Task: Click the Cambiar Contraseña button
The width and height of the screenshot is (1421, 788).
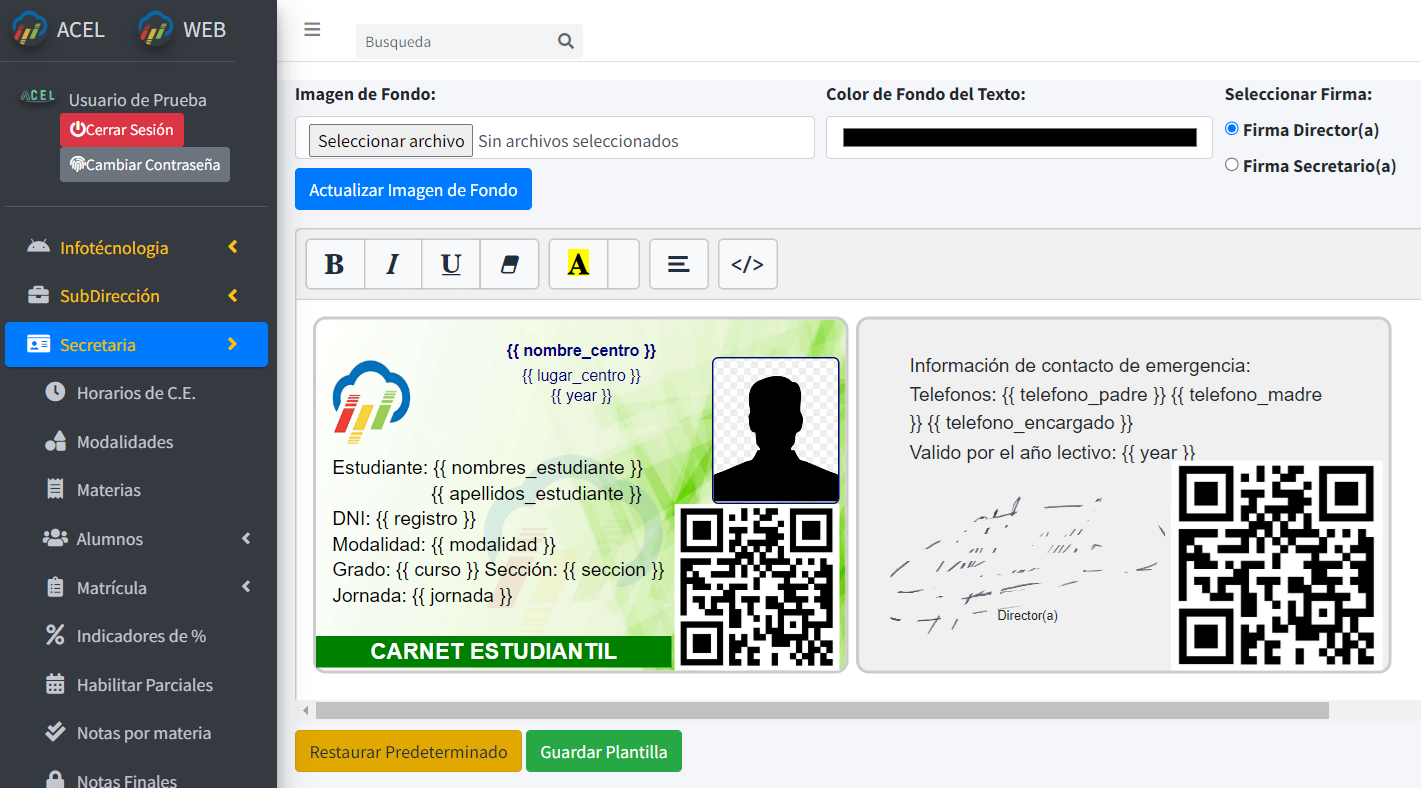Action: 145,165
